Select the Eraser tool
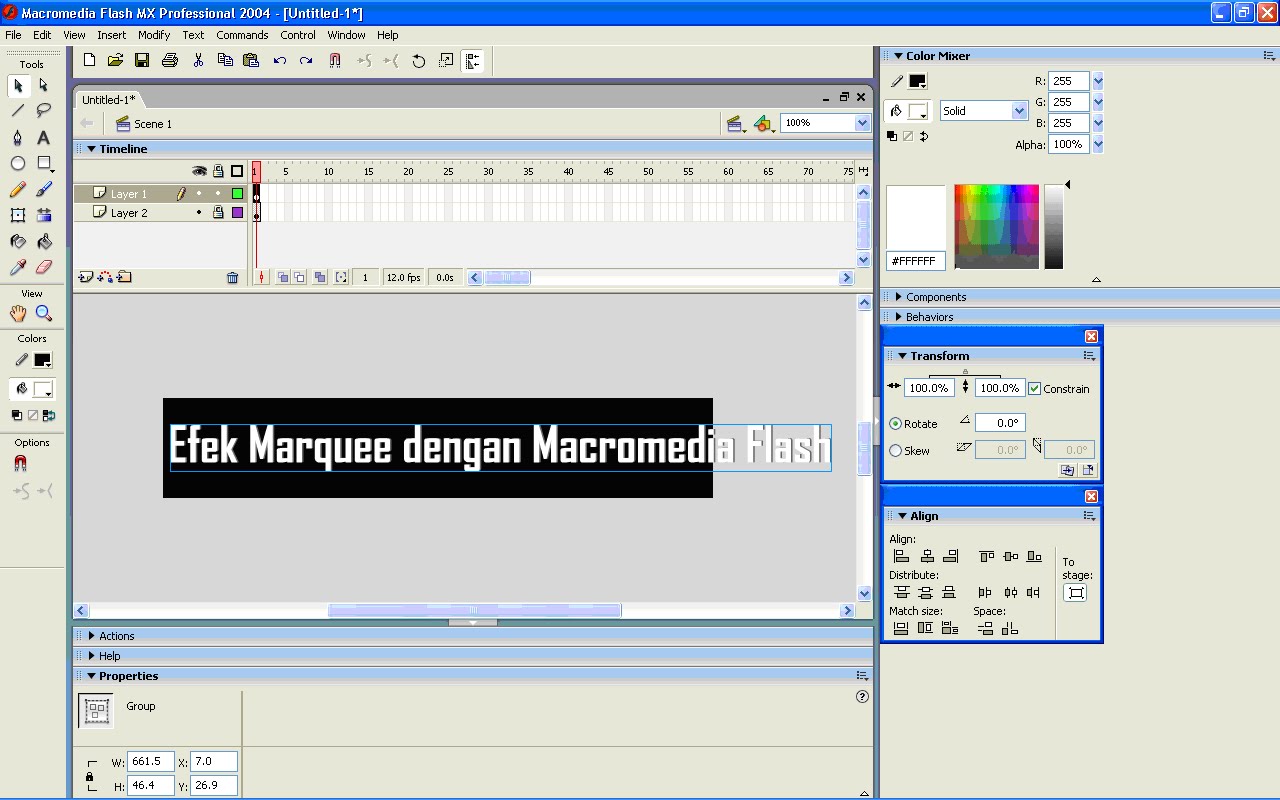 (x=44, y=267)
